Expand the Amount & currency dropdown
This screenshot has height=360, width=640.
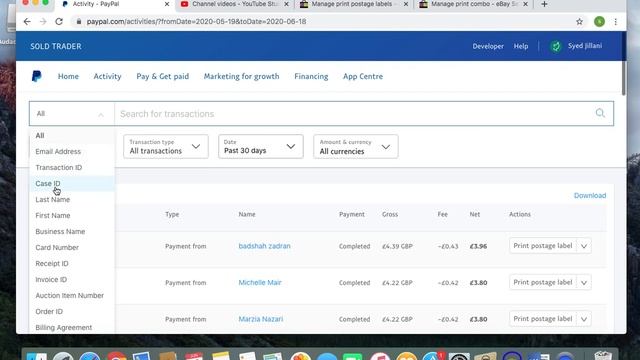pyautogui.click(x=356, y=147)
